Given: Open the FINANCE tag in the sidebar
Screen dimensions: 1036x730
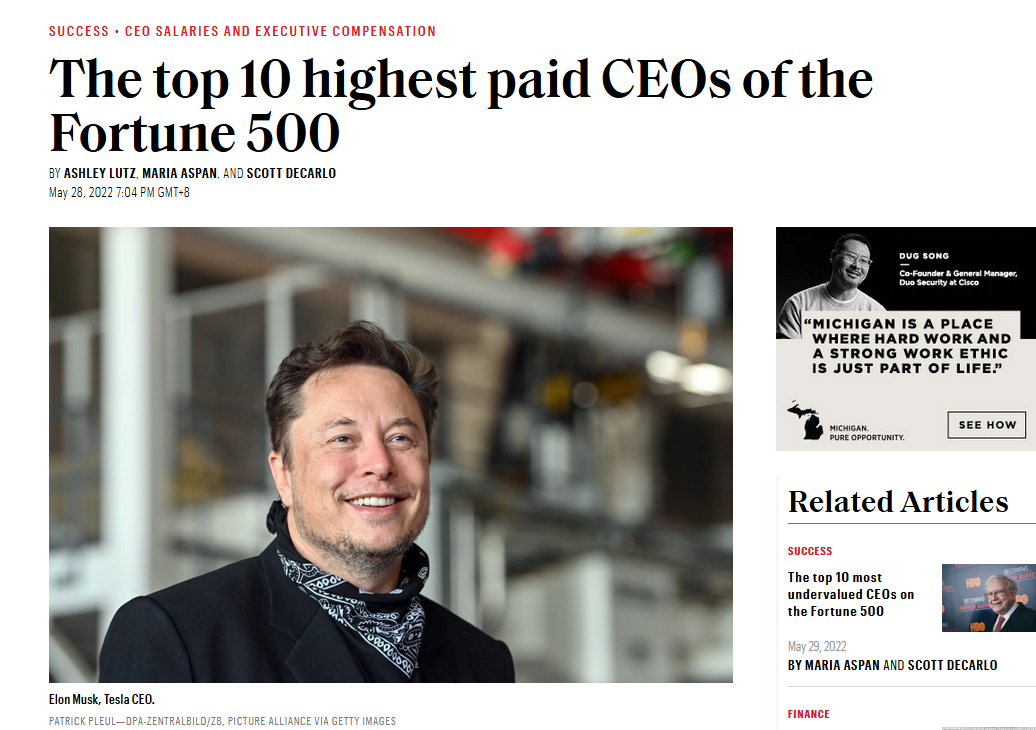Looking at the screenshot, I should coord(808,714).
